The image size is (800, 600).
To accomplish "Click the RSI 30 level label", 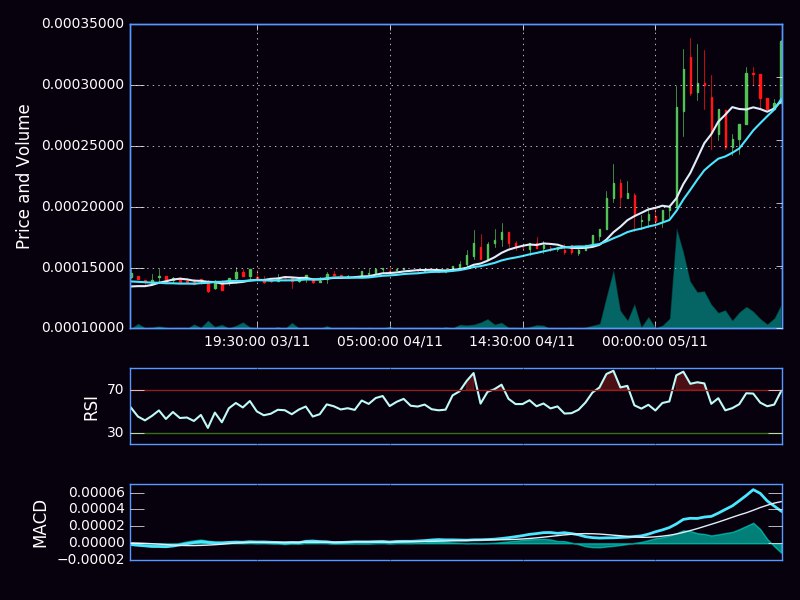I will tap(116, 433).
